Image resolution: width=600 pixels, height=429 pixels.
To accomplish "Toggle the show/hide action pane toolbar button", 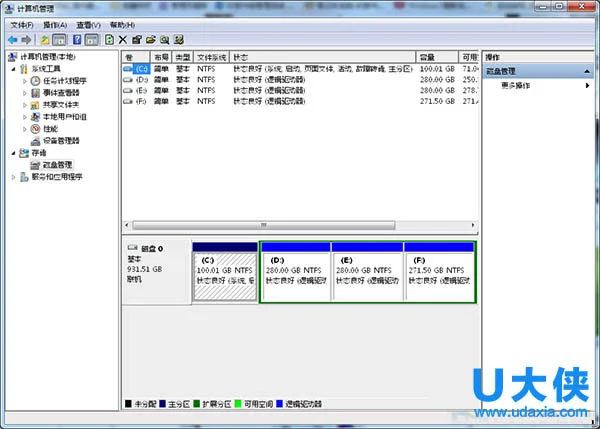I will coord(91,39).
